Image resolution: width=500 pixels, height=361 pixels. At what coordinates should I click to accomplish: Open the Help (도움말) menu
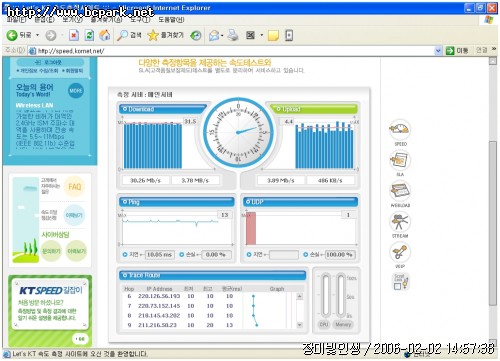pos(171,20)
